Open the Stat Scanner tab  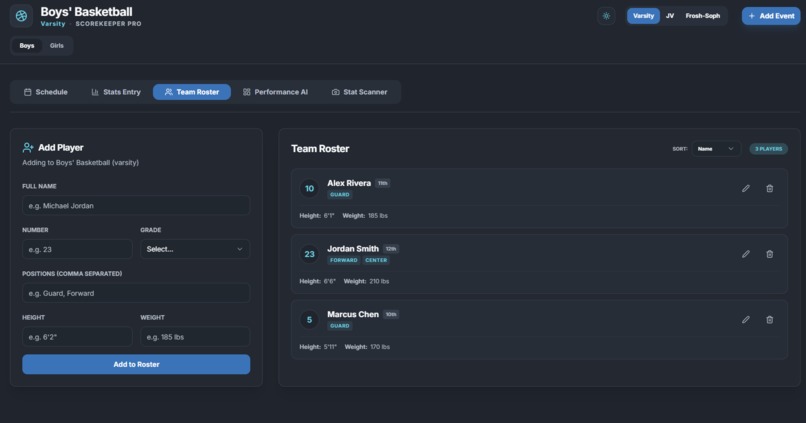tap(359, 92)
